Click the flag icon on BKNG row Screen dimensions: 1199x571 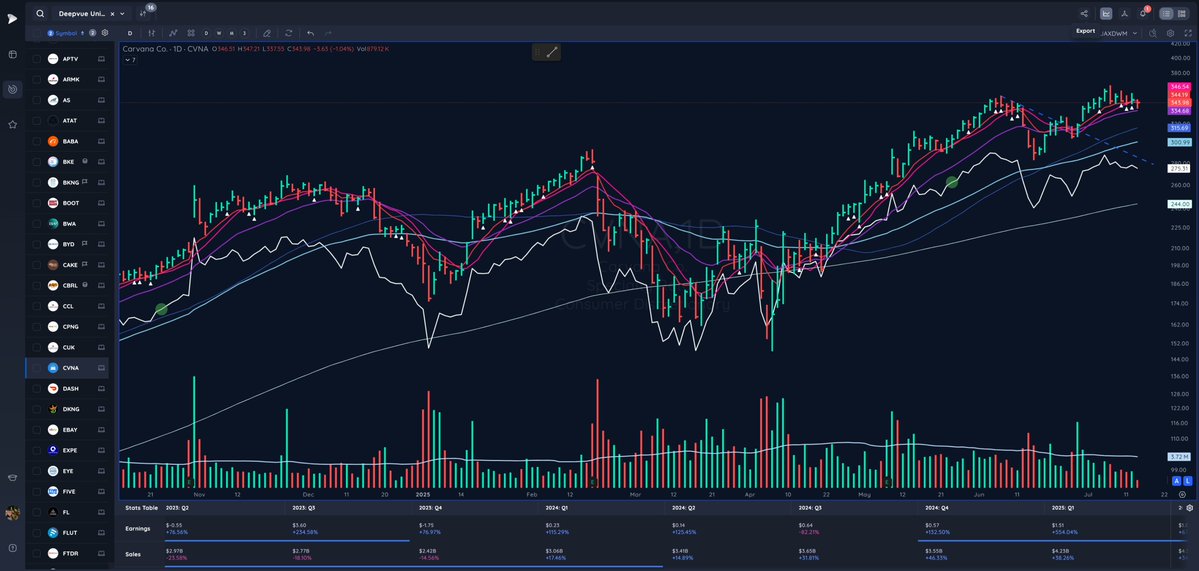84,183
